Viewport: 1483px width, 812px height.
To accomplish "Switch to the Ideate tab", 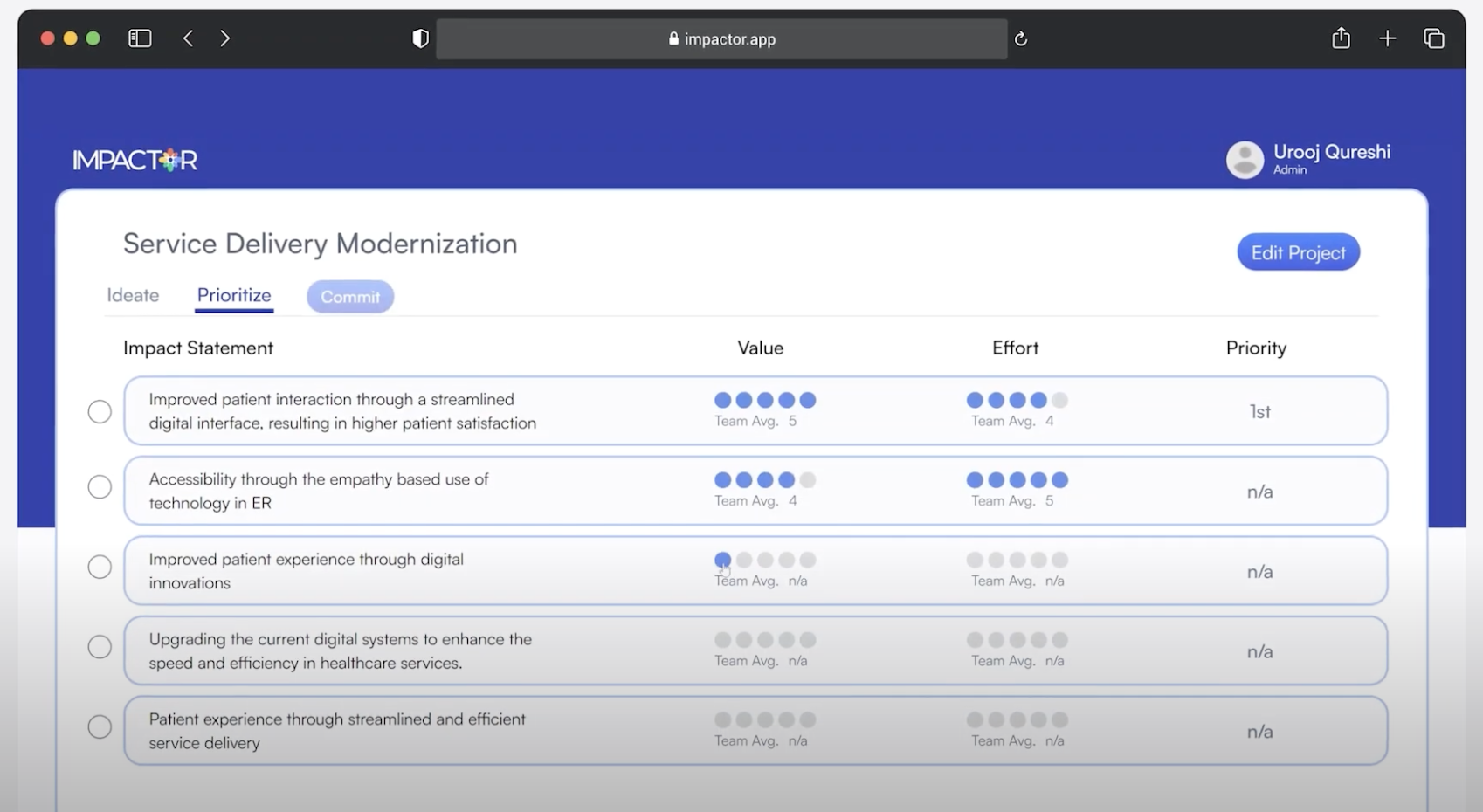I will [133, 295].
